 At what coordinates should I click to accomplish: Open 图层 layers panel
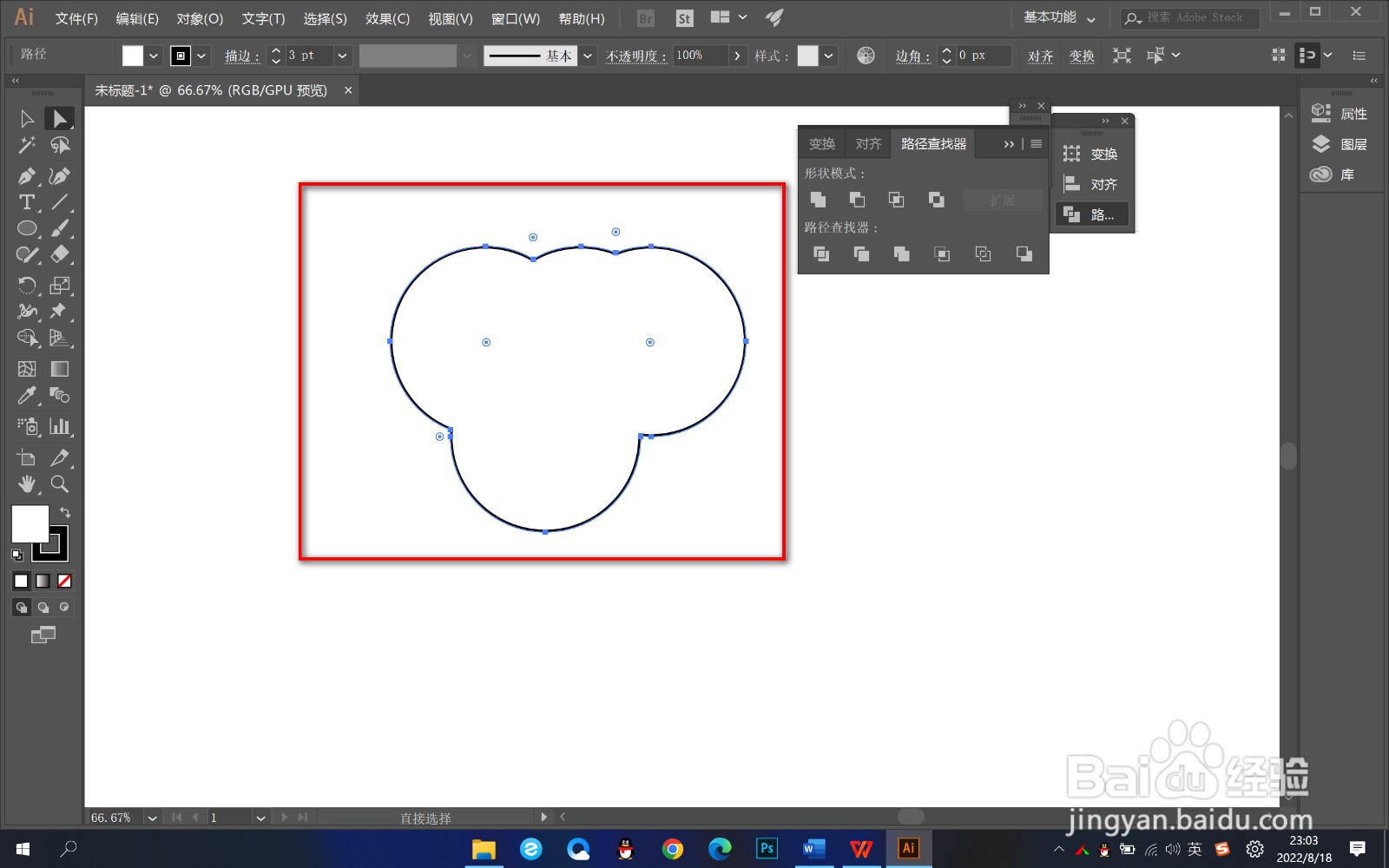coord(1340,144)
